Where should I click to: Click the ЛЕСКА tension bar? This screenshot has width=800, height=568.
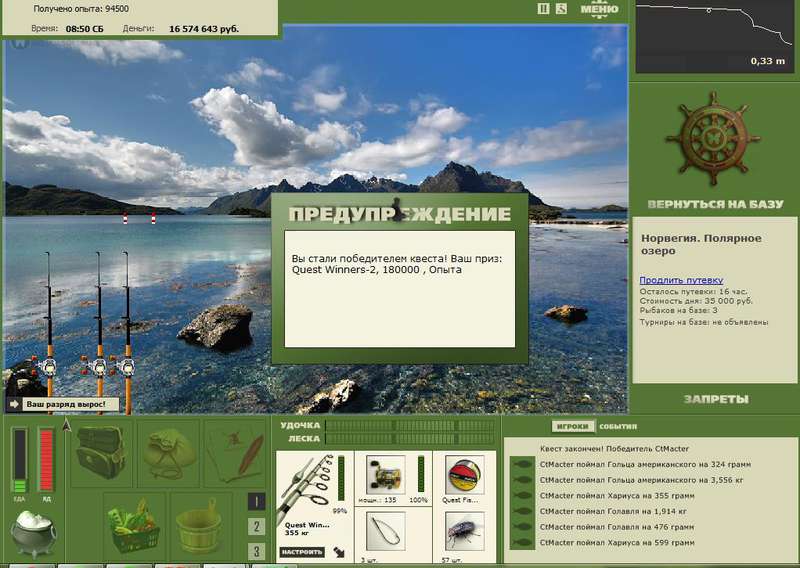point(410,439)
